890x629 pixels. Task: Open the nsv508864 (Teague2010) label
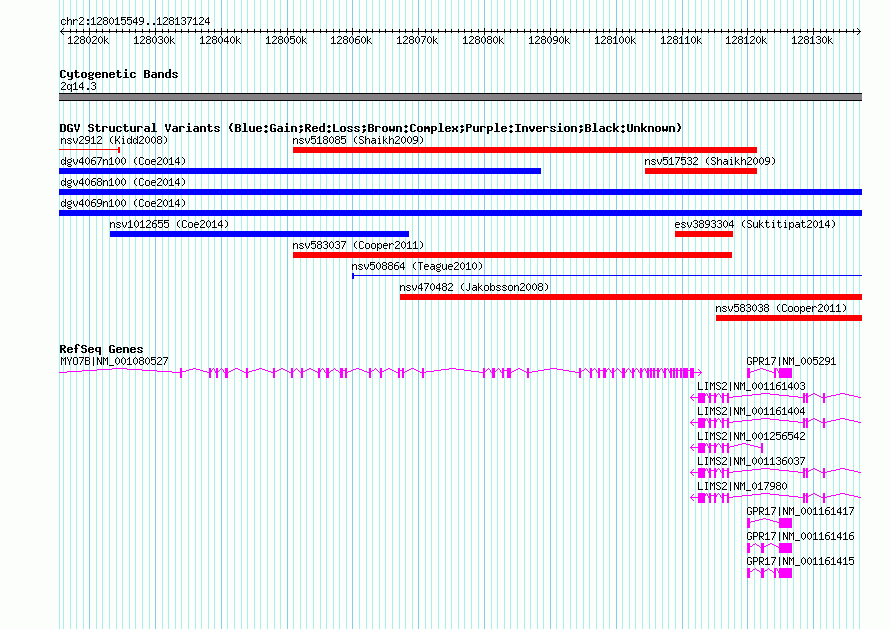tap(417, 266)
